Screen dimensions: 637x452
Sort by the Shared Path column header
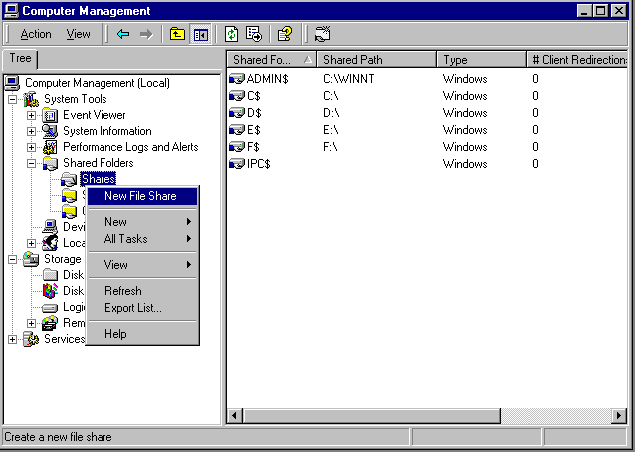pyautogui.click(x=377, y=60)
